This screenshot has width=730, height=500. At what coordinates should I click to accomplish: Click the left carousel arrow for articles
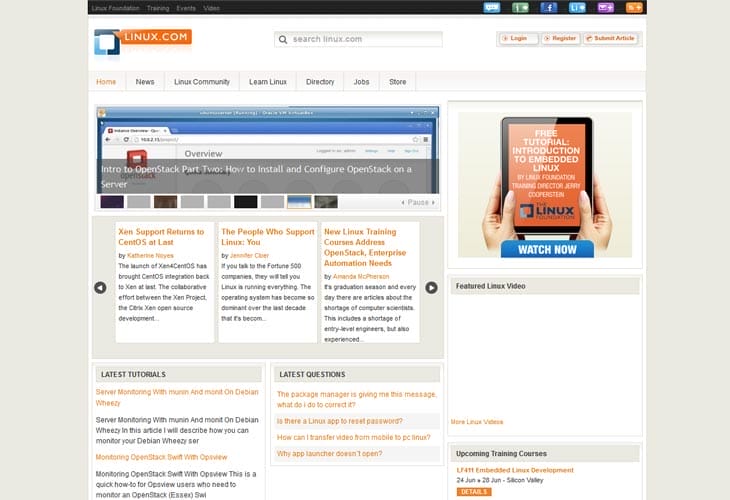[x=100, y=288]
